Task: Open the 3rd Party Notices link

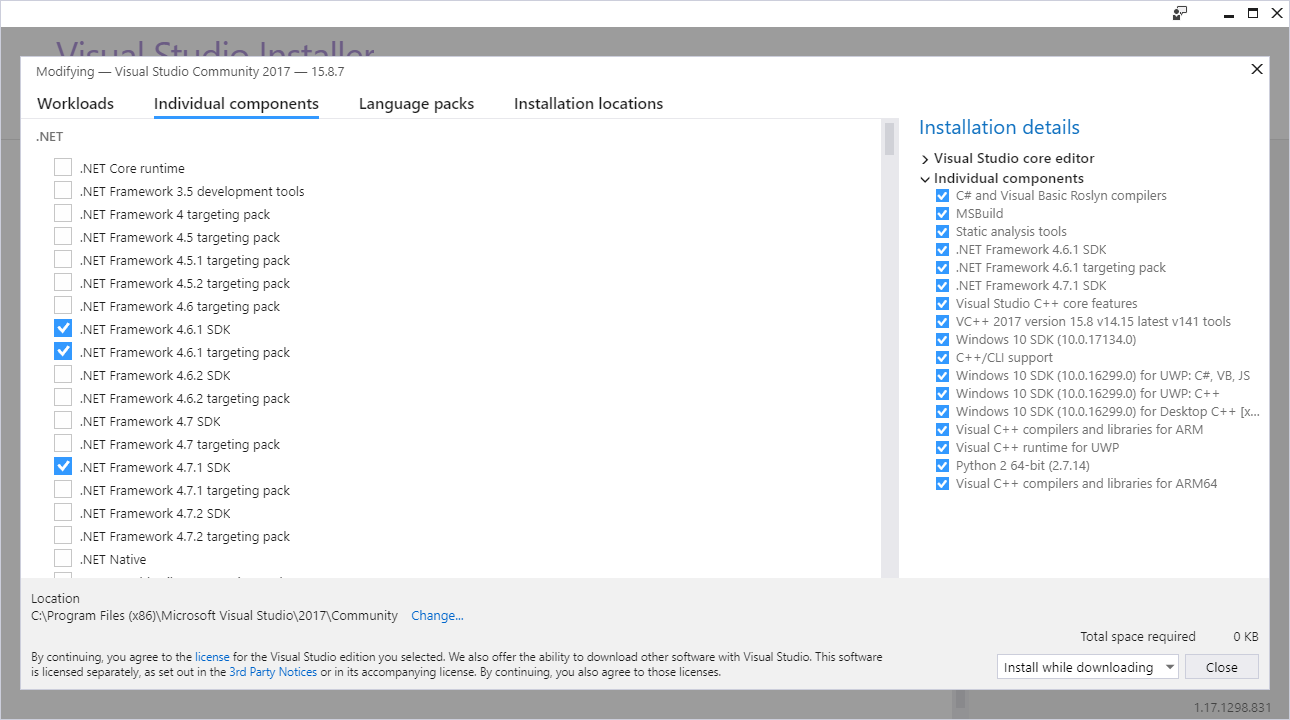Action: click(272, 672)
